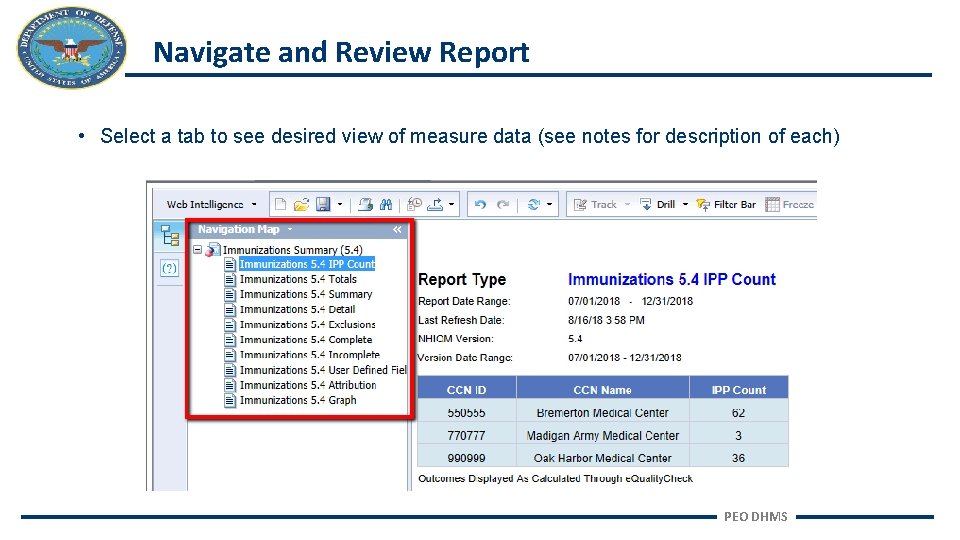
Task: Click the CCN ID column header
Action: coord(467,390)
